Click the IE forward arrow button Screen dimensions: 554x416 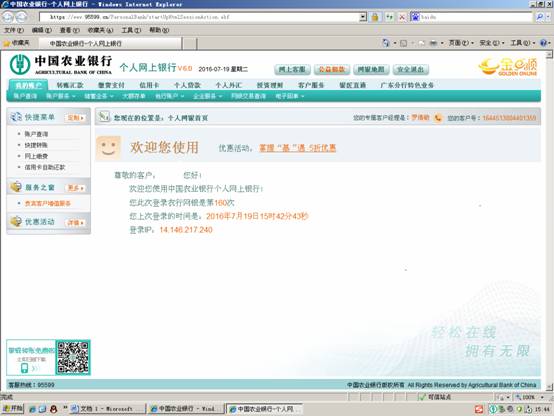(21, 17)
